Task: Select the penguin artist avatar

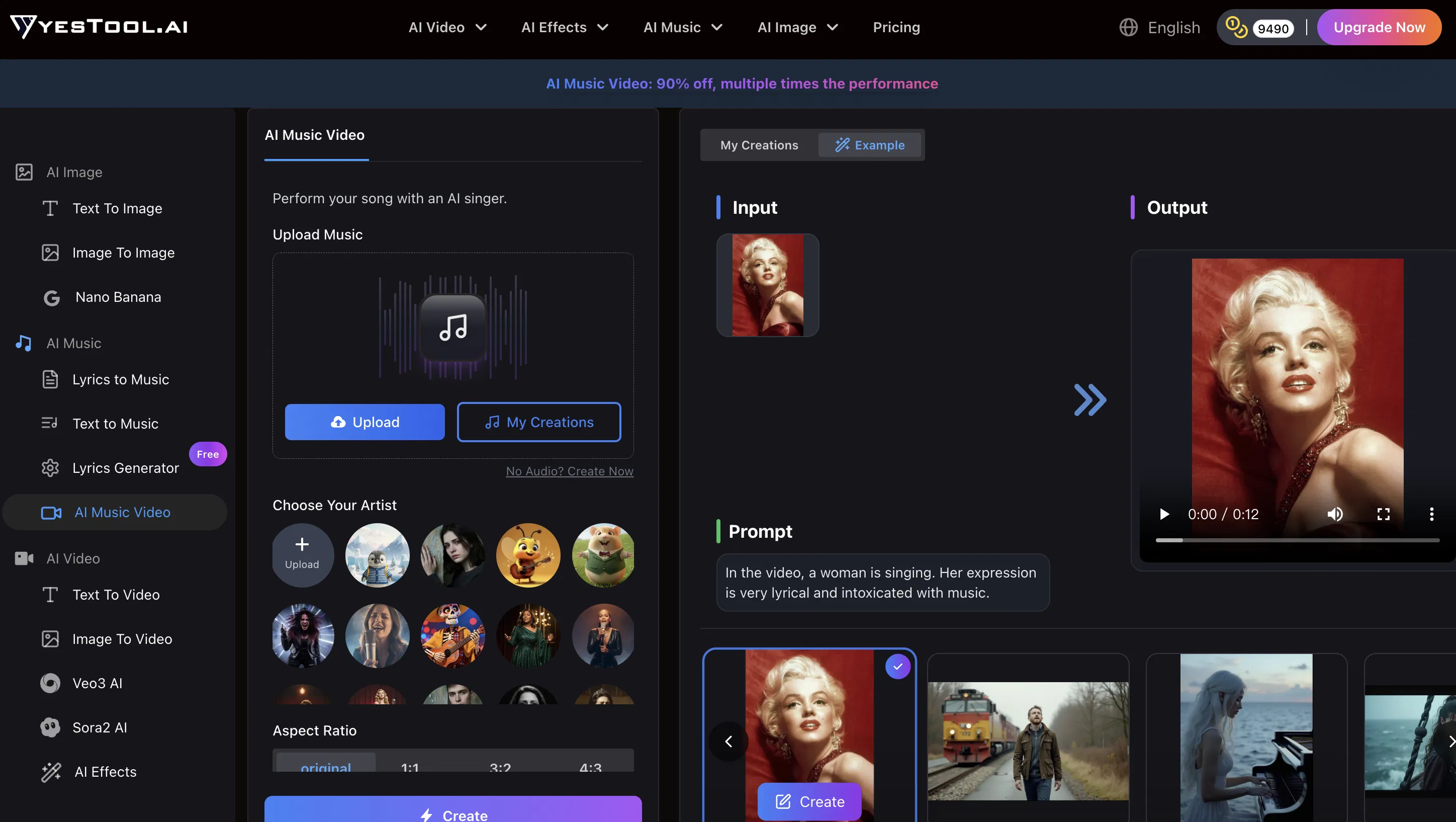Action: pyautogui.click(x=377, y=555)
